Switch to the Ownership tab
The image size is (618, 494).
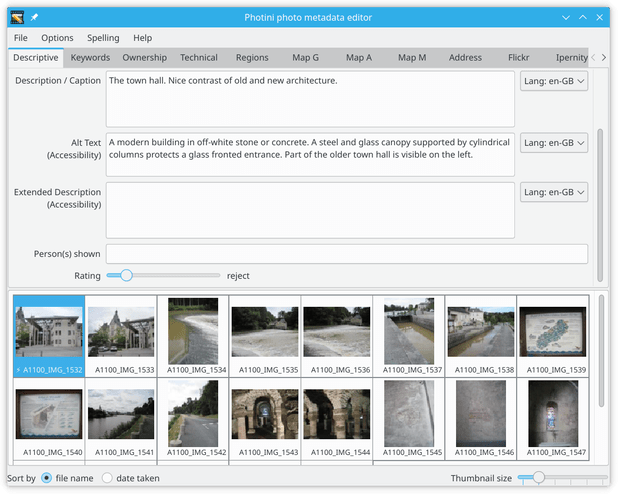[144, 58]
